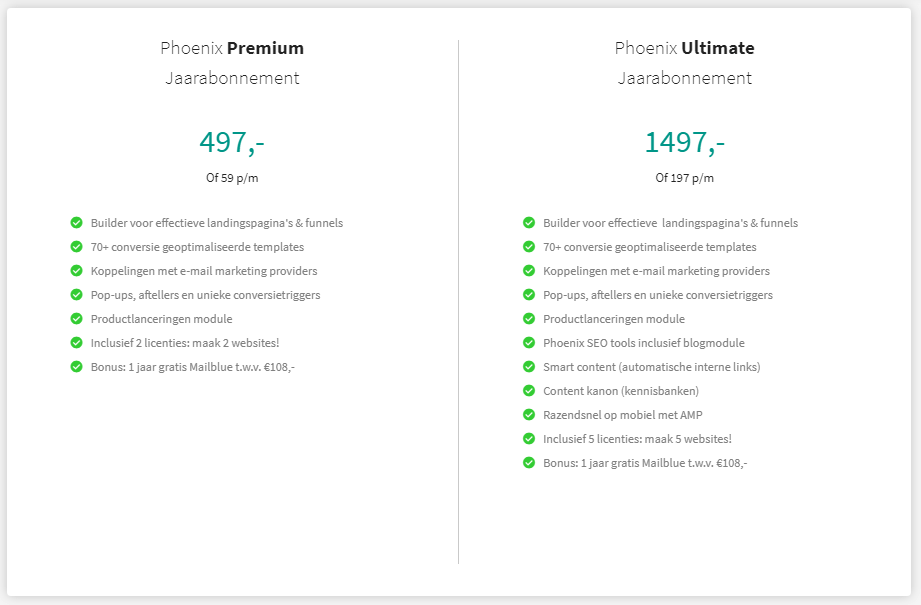
Task: Click the checkmark beside Smart content feature
Action: pos(529,367)
